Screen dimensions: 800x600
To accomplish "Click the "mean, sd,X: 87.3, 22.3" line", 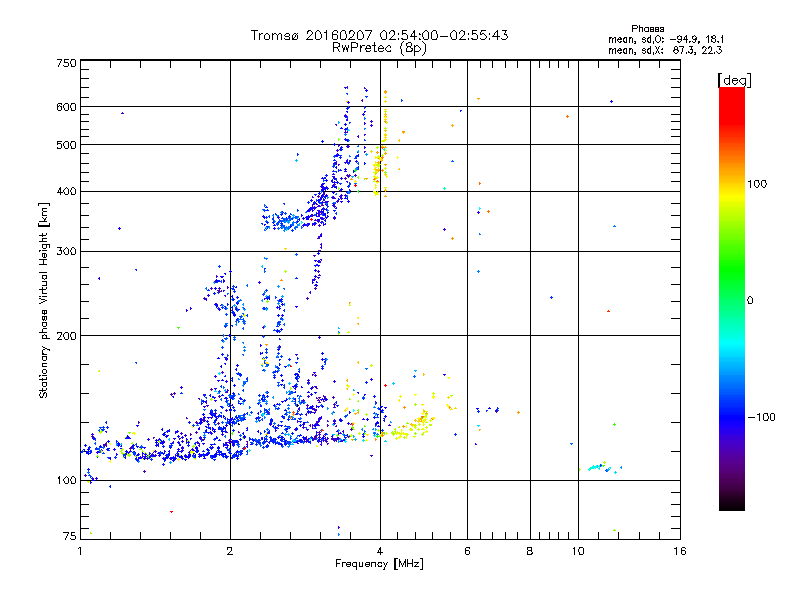I will click(x=665, y=50).
